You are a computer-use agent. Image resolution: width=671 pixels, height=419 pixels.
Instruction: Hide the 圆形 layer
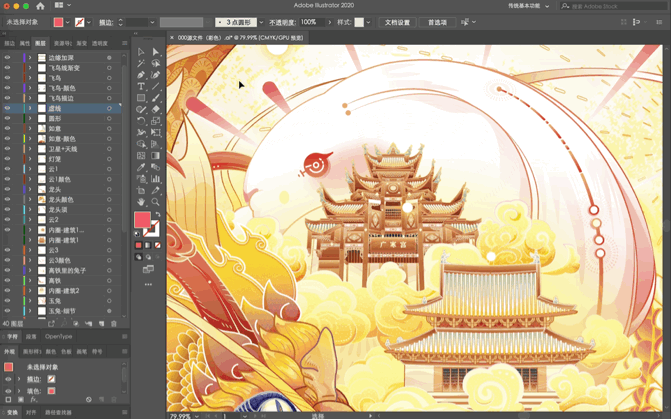pyautogui.click(x=7, y=119)
